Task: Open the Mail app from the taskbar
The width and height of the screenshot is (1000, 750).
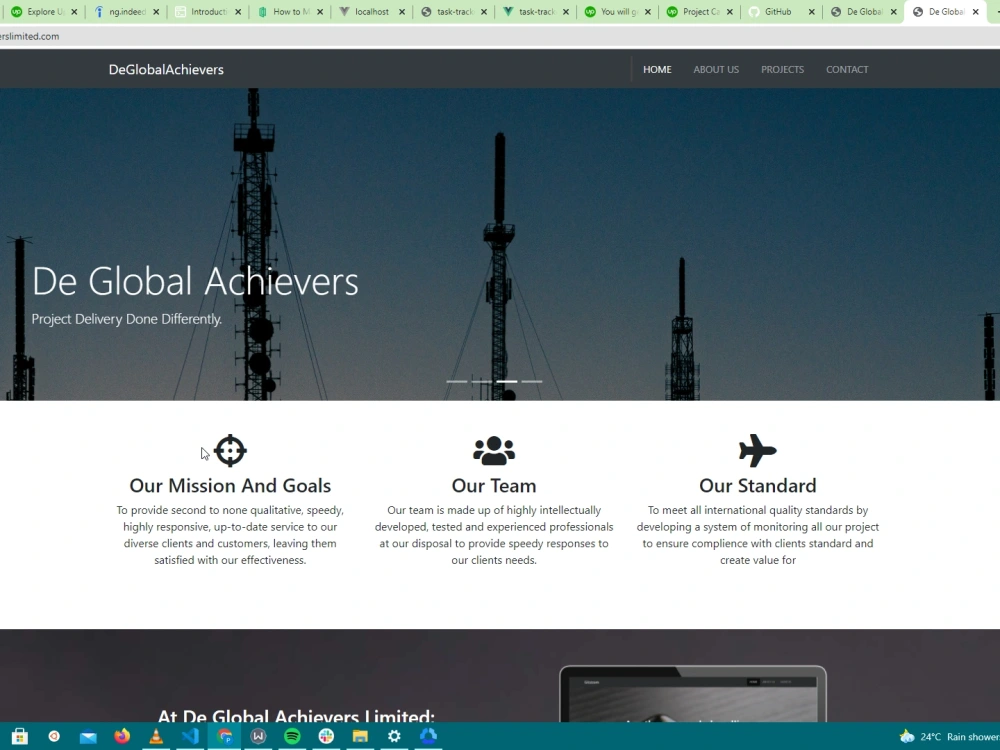Action: click(x=88, y=737)
